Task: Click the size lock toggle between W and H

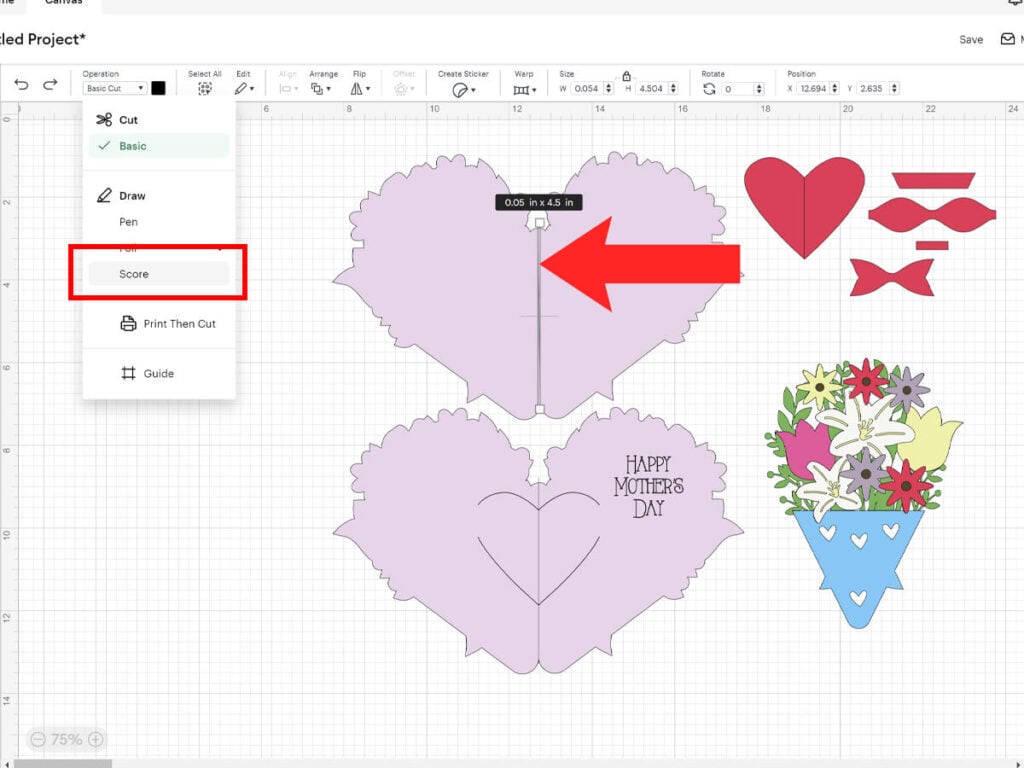Action: (626, 76)
